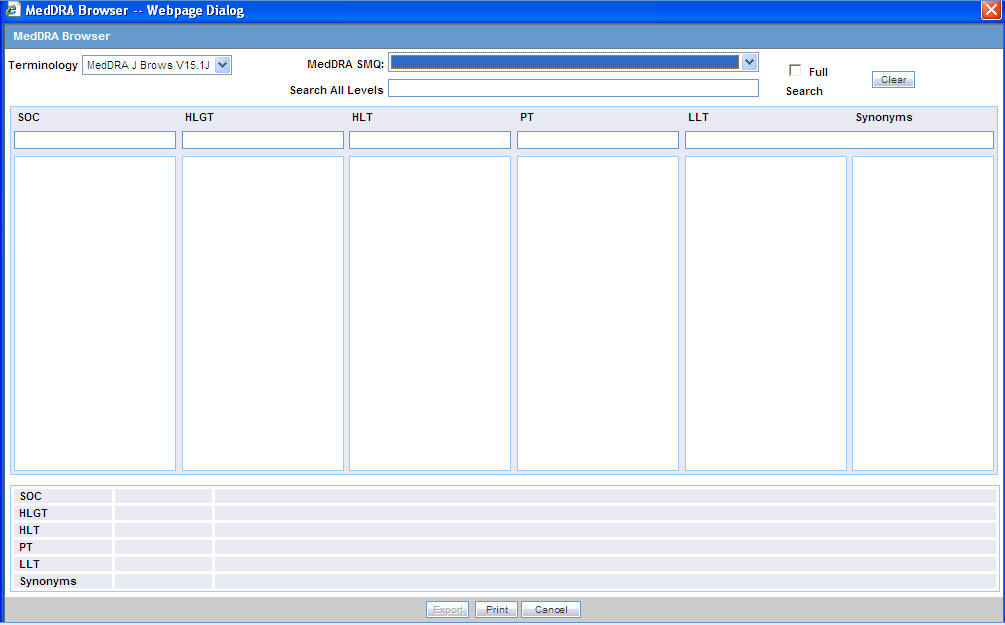
Task: Click inside the SOC results list box
Action: click(x=95, y=313)
